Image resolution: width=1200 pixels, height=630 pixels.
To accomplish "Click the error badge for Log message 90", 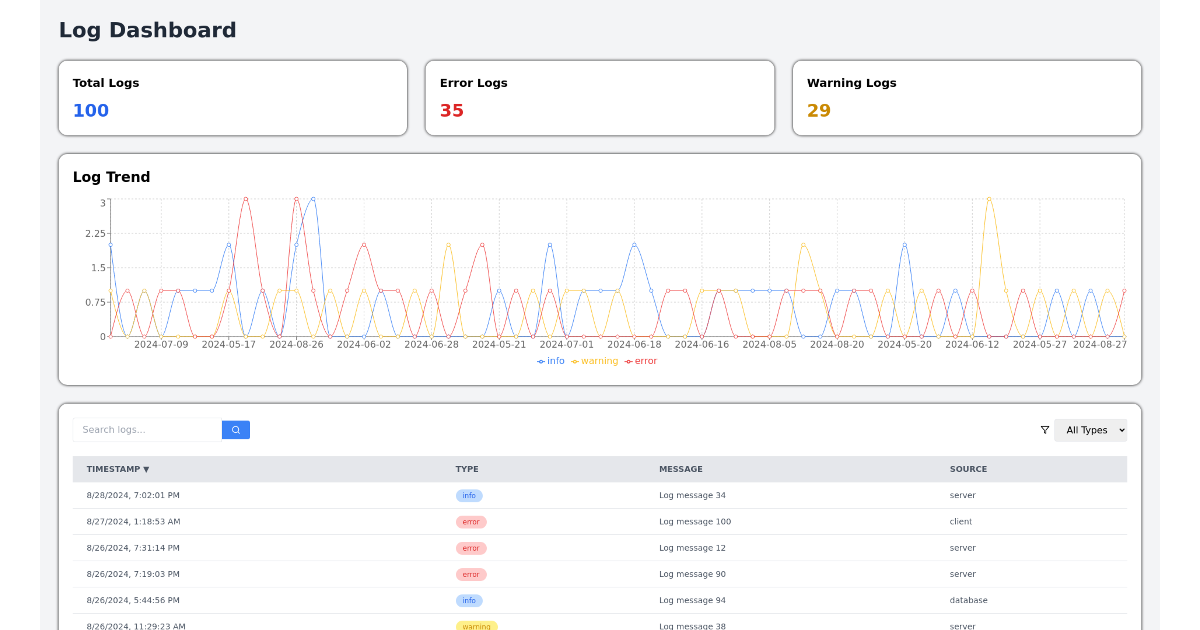I will tap(471, 574).
